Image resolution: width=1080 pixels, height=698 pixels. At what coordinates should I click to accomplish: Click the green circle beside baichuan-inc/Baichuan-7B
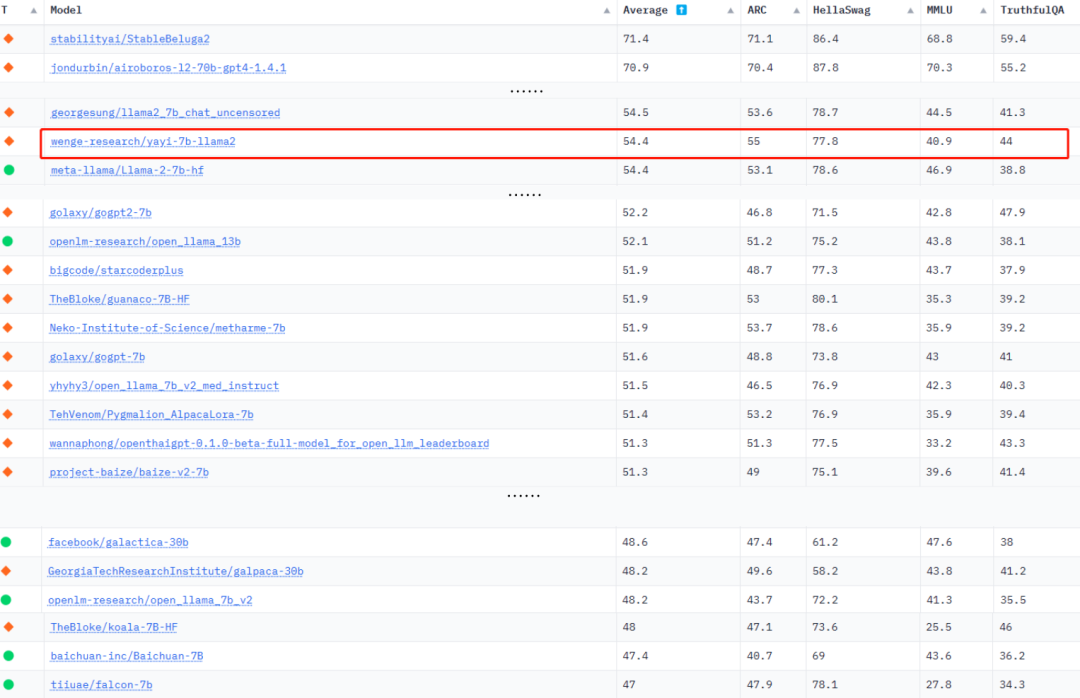coord(9,656)
